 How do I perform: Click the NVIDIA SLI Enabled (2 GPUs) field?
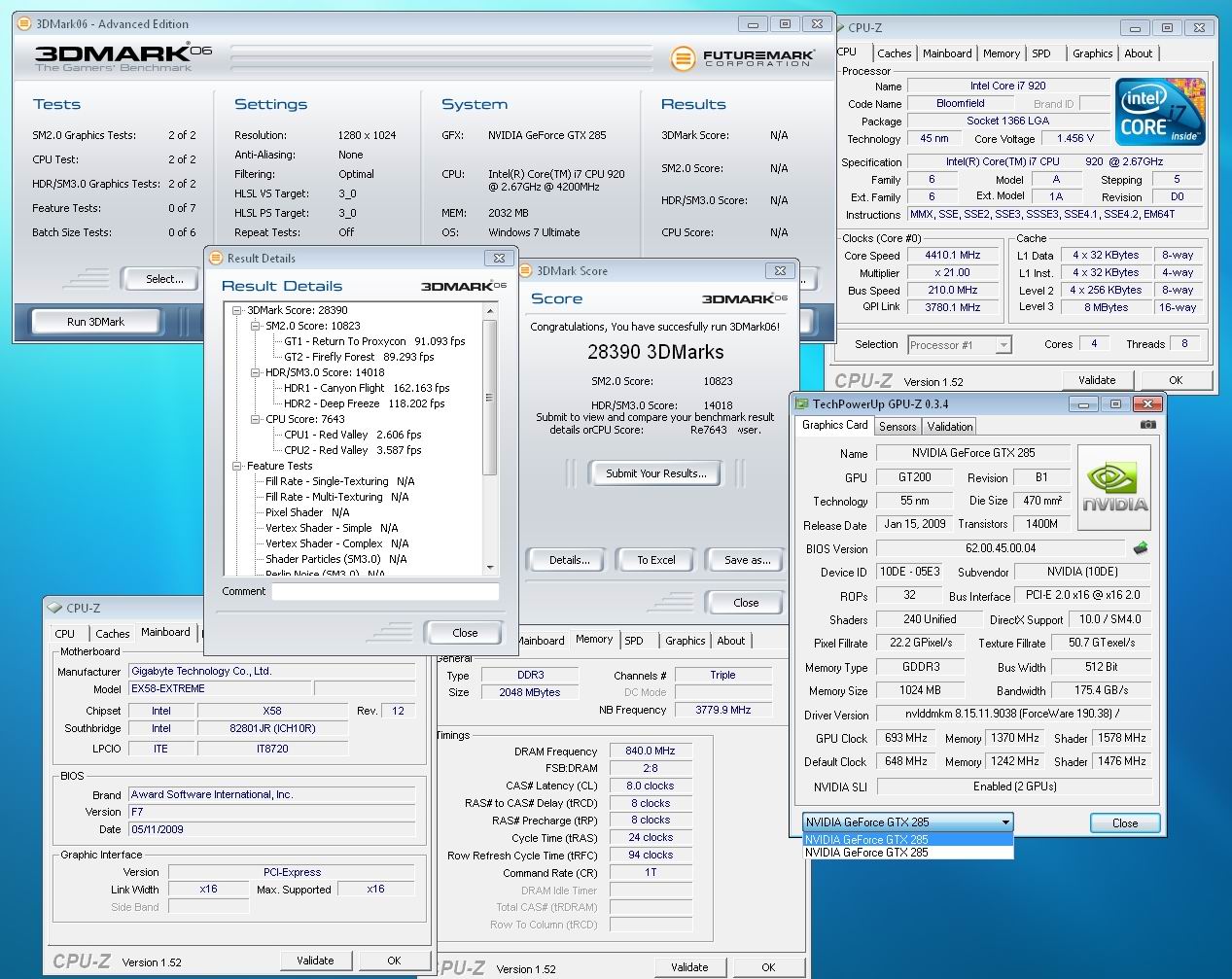click(x=1014, y=787)
